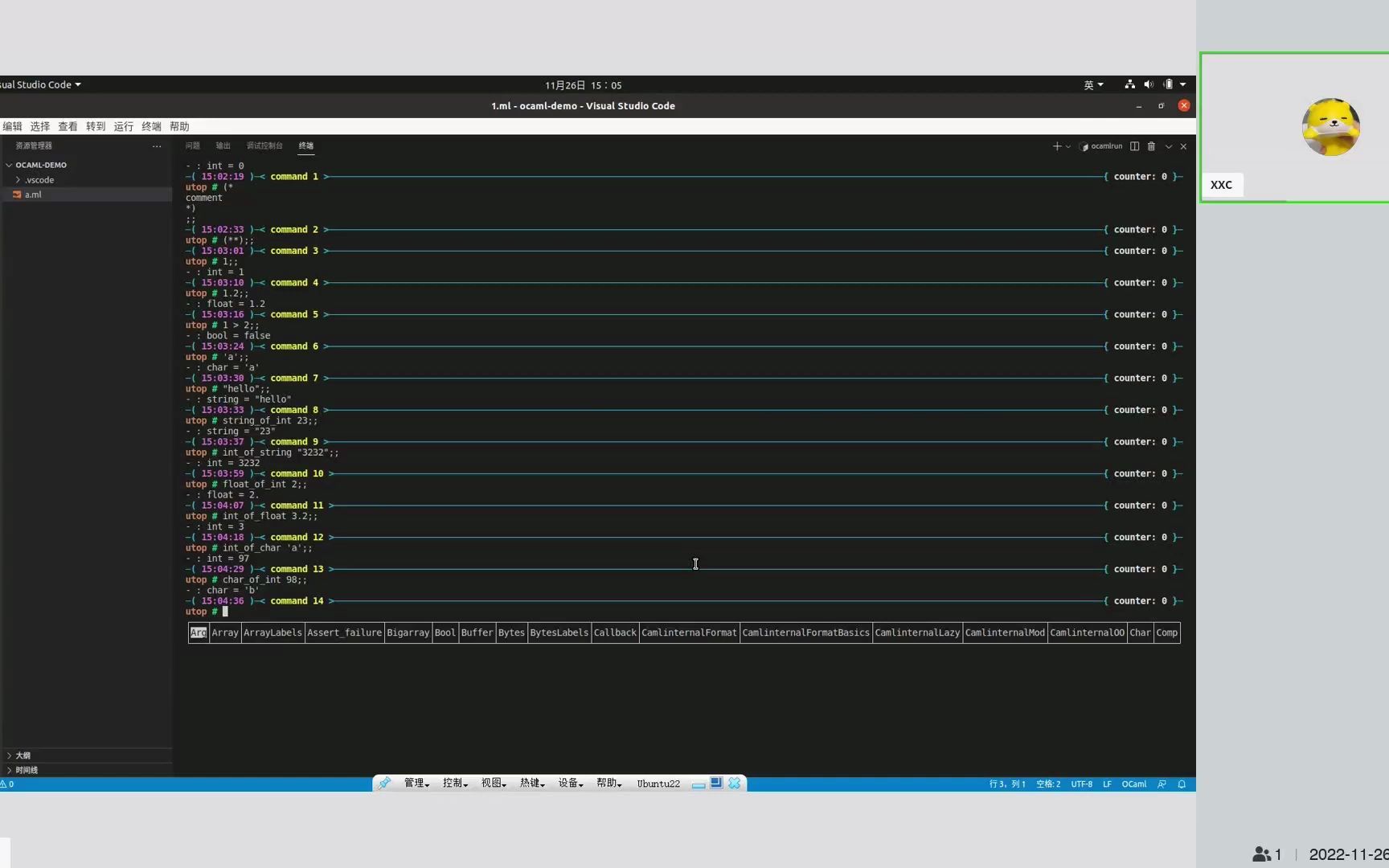Open the 热键 dropdown in VM toolbar

coord(532,783)
